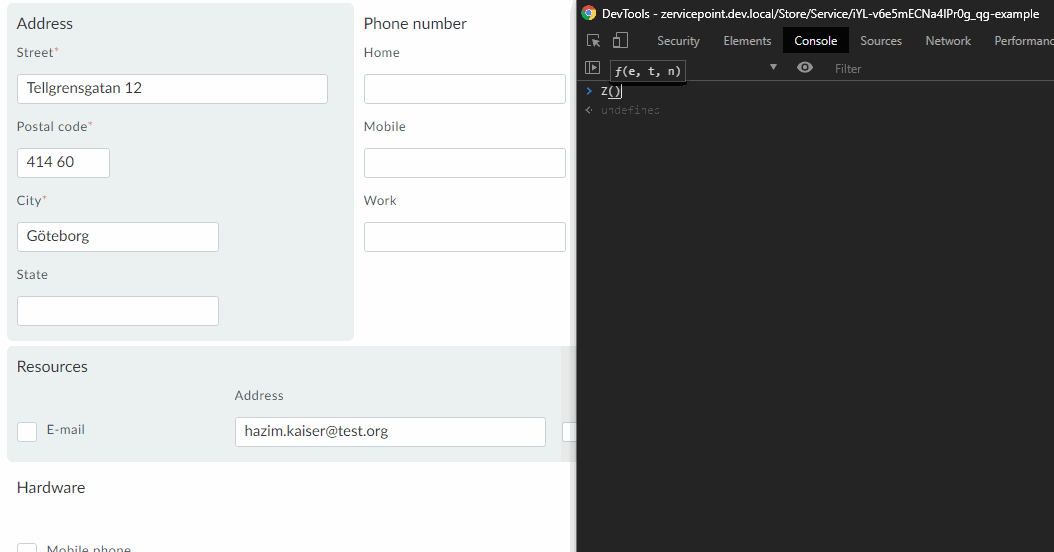
Task: Activate the inspect element picker icon
Action: 593,41
